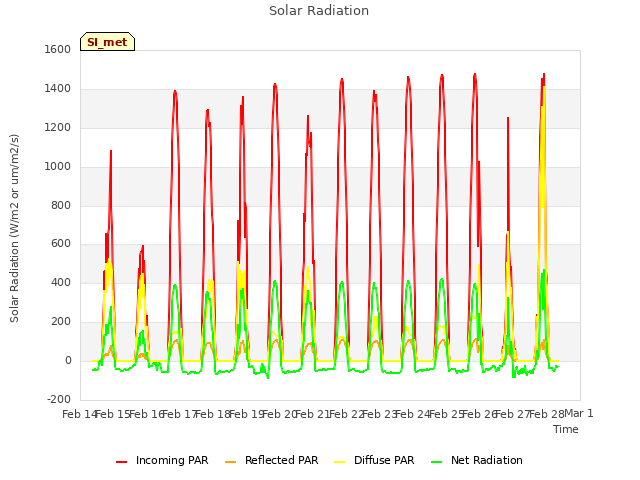This screenshot has width=640, height=480.
Task: Click the Feb 14 x-axis label
Action: (x=79, y=414)
